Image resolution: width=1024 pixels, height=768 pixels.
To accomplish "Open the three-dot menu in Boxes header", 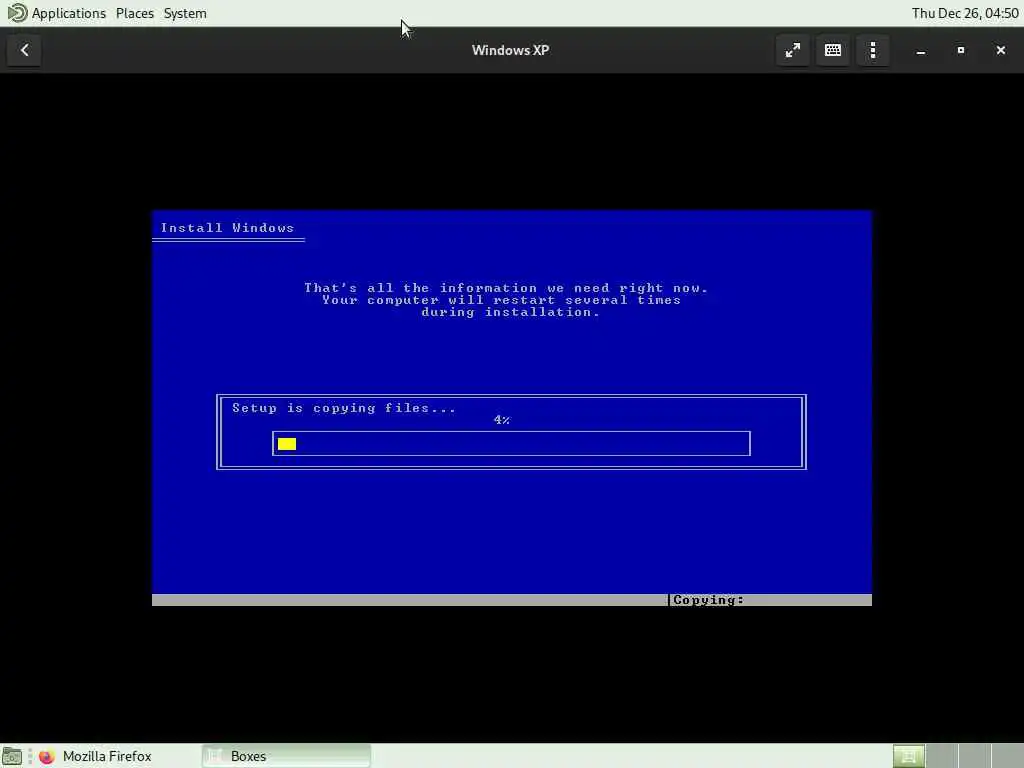I will [x=872, y=50].
